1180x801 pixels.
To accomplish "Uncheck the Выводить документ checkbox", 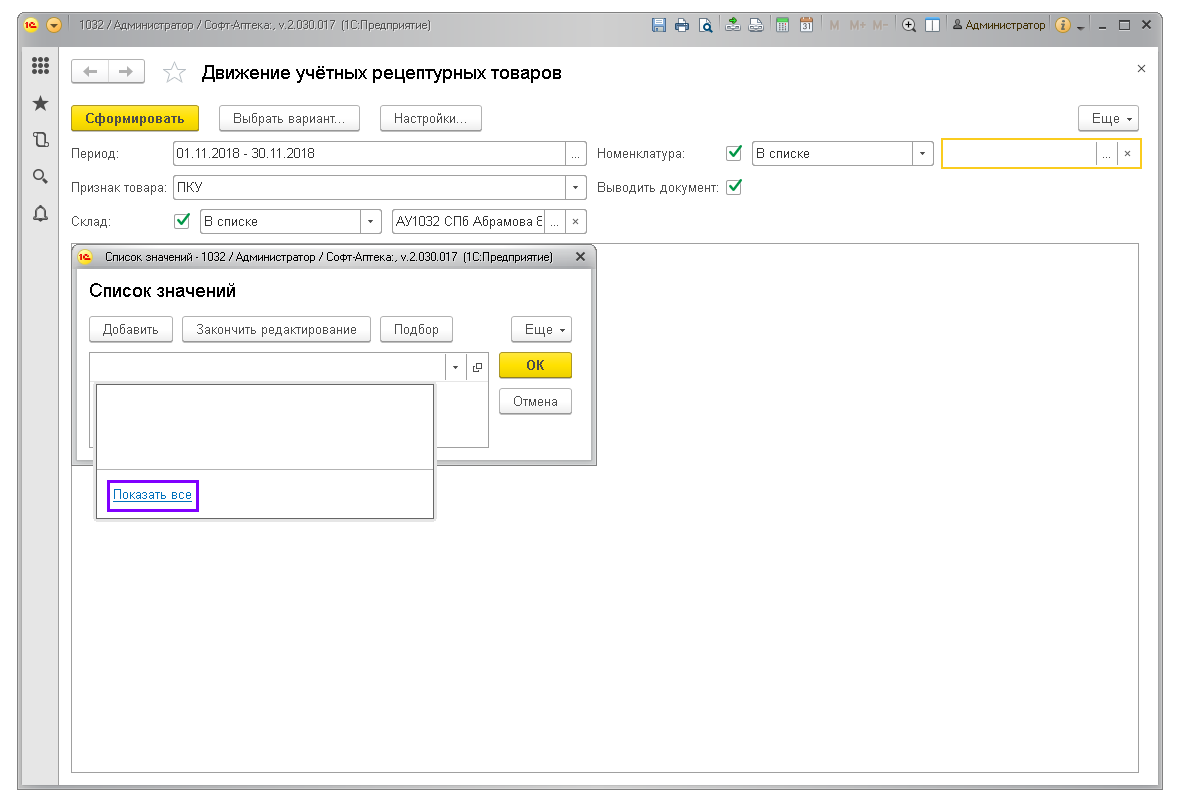I will (734, 187).
